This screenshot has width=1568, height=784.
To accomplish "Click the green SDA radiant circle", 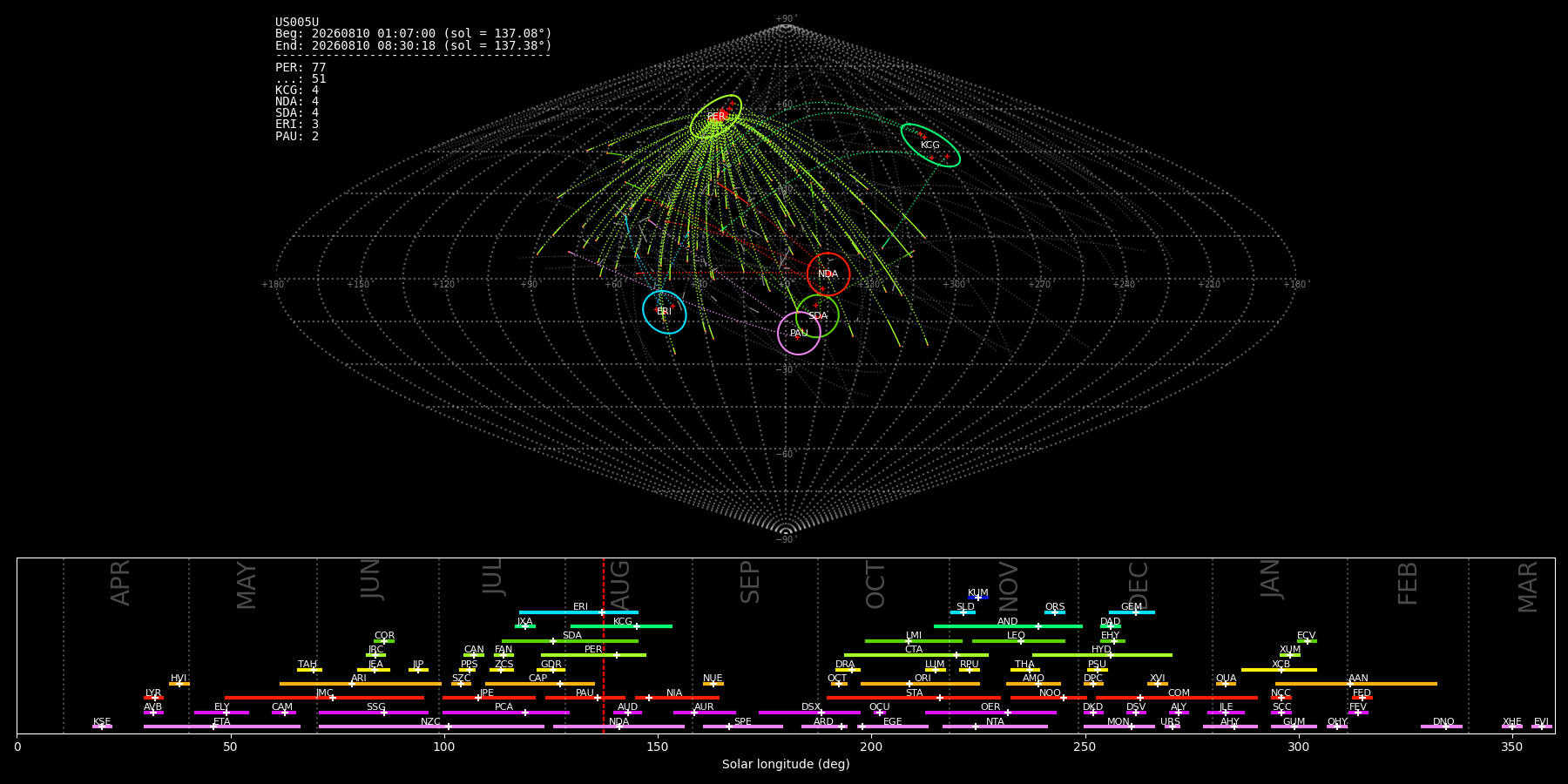I will pos(817,316).
